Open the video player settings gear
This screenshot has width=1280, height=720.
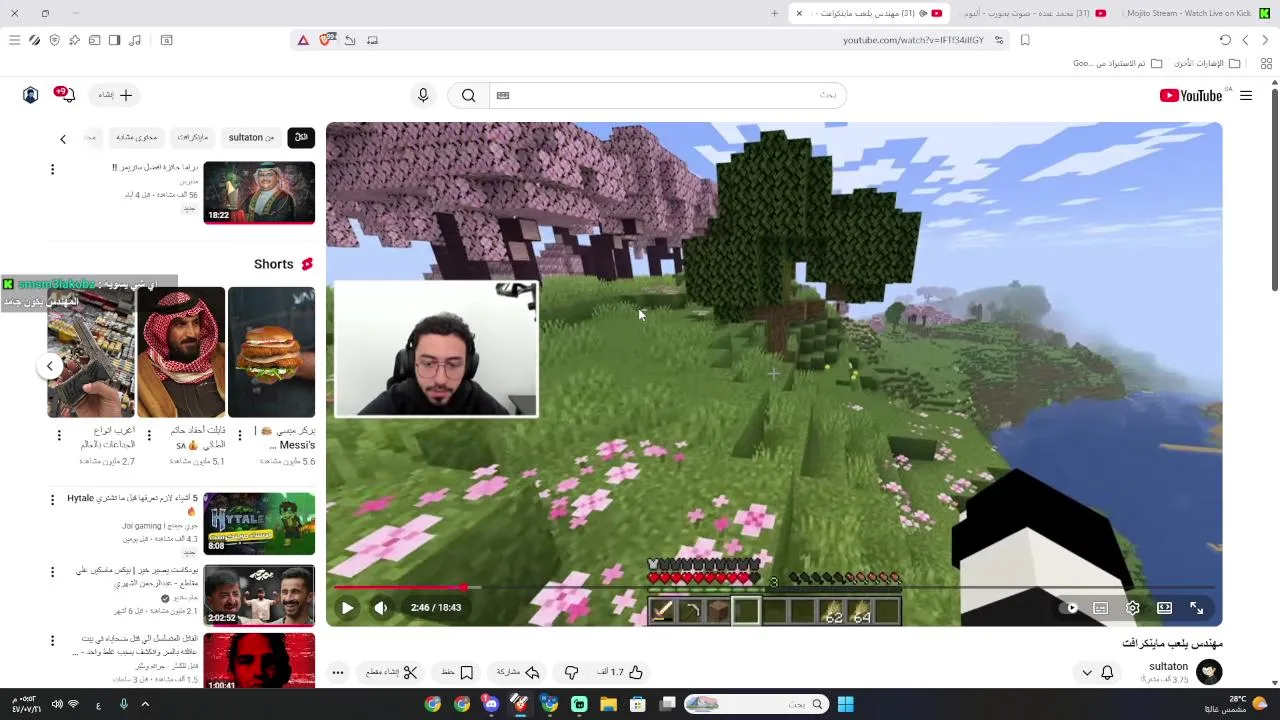click(x=1133, y=607)
